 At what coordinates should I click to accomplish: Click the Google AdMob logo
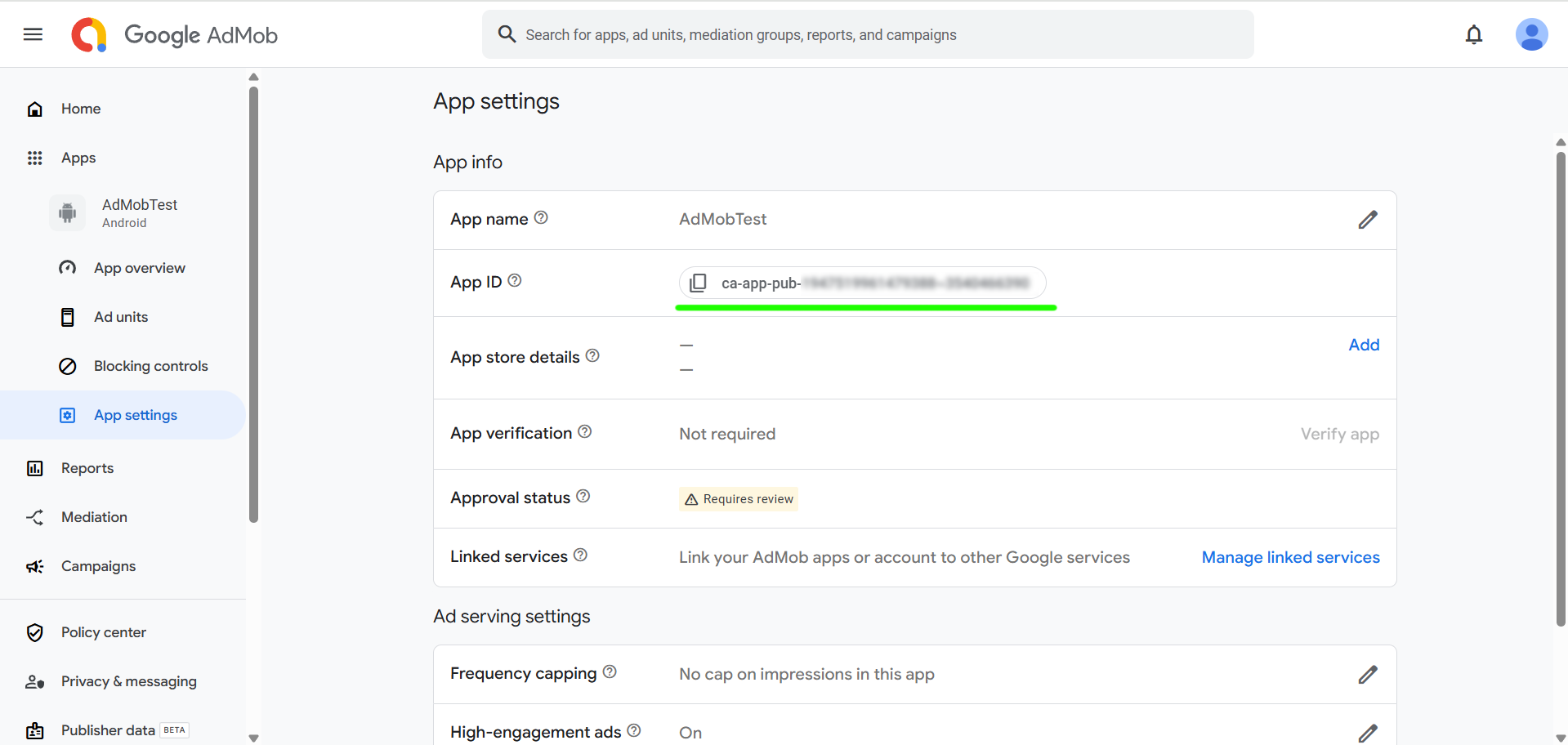[175, 35]
